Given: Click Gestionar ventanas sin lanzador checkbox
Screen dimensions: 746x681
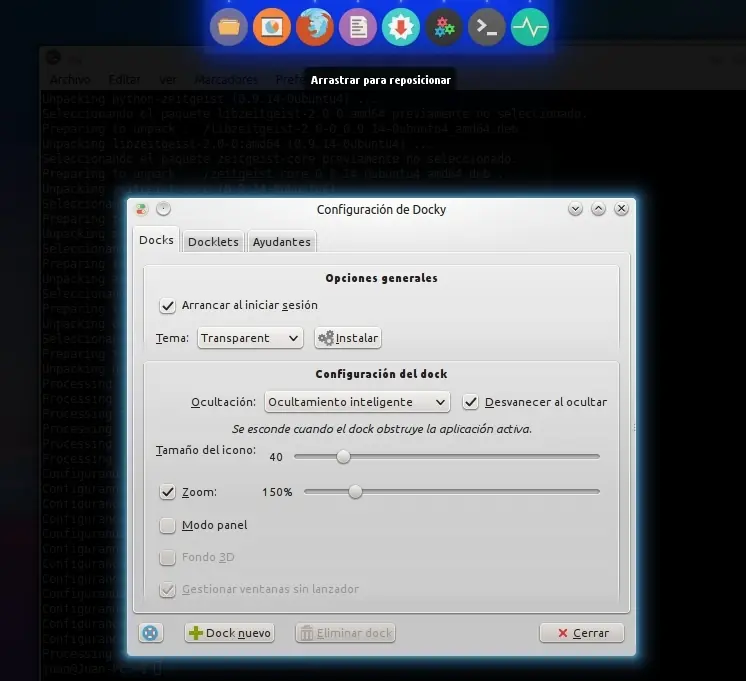Looking at the screenshot, I should pos(167,589).
